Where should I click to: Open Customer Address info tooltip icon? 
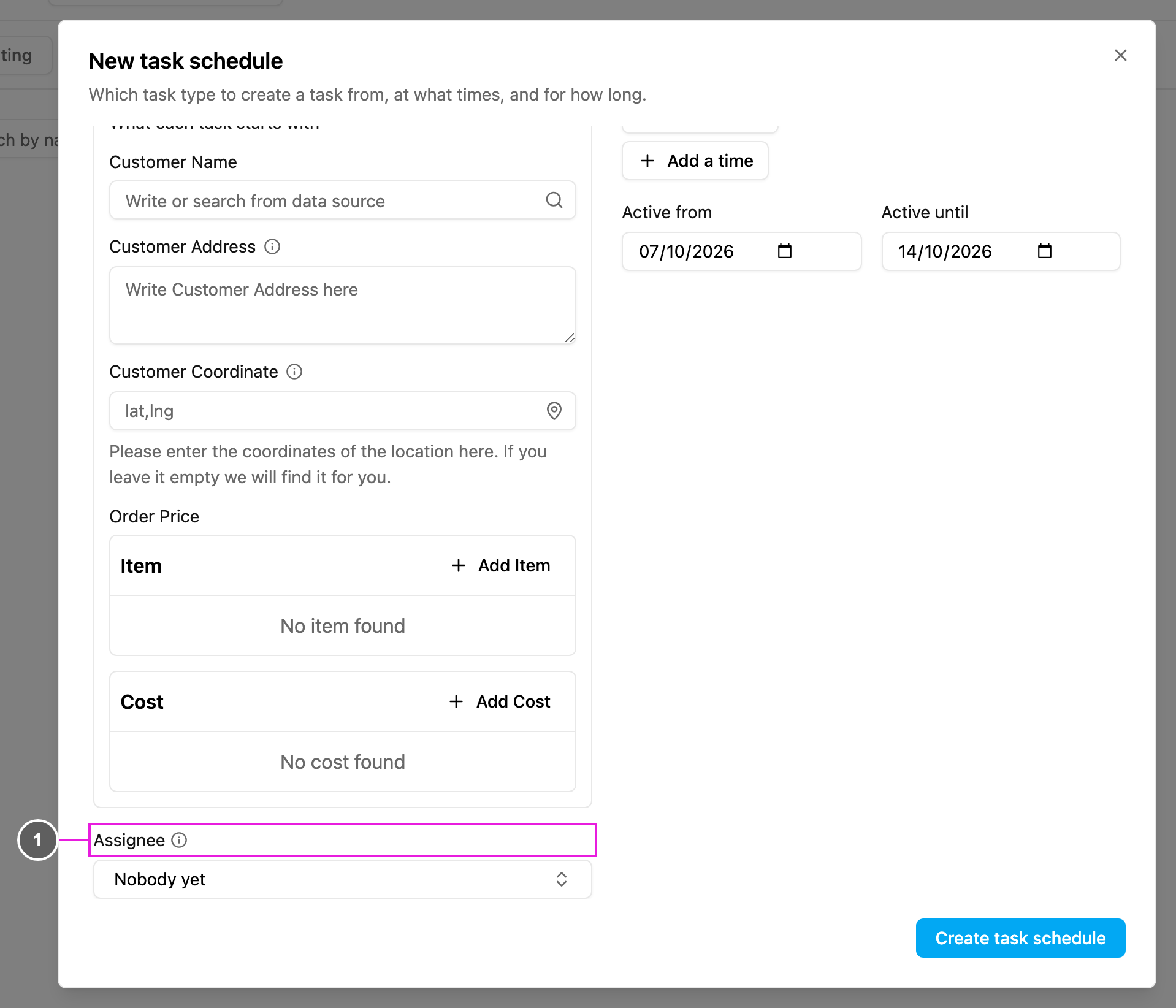tap(272, 246)
